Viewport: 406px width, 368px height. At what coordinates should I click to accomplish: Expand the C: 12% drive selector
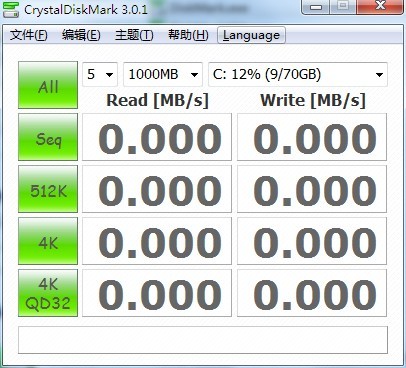tap(298, 74)
